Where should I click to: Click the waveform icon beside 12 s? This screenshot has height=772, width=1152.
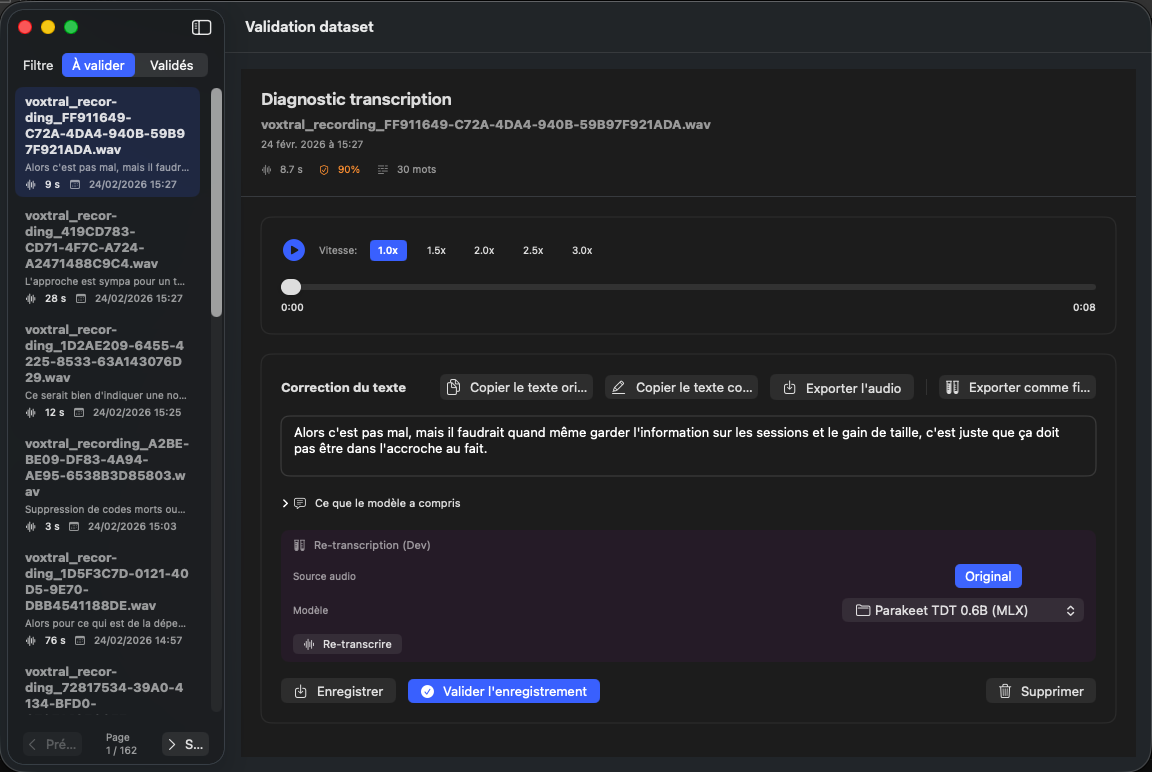(x=31, y=413)
